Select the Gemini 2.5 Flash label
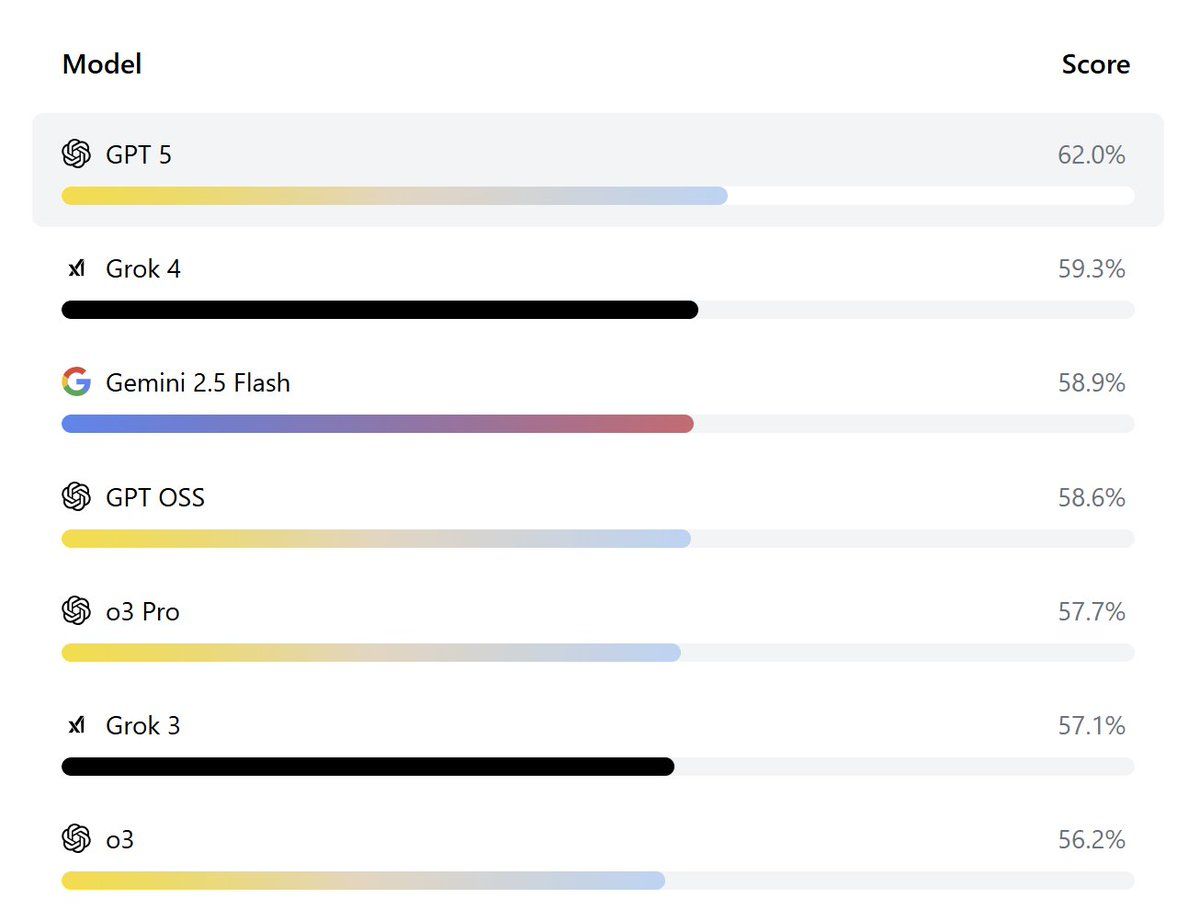 pyautogui.click(x=198, y=383)
